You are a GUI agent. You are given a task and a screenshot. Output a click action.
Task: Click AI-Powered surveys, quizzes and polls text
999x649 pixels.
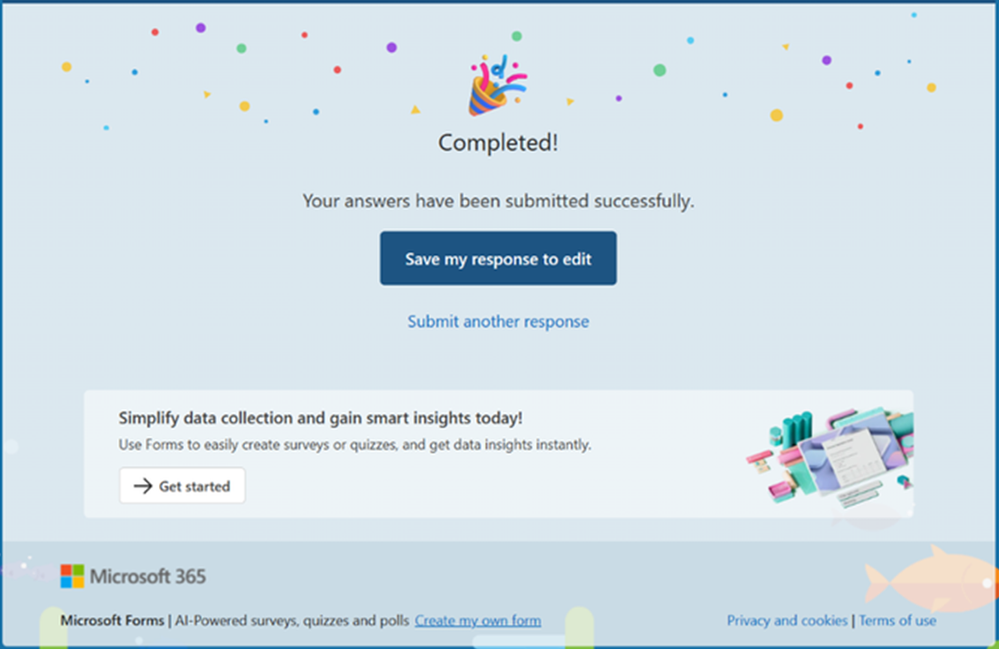292,620
